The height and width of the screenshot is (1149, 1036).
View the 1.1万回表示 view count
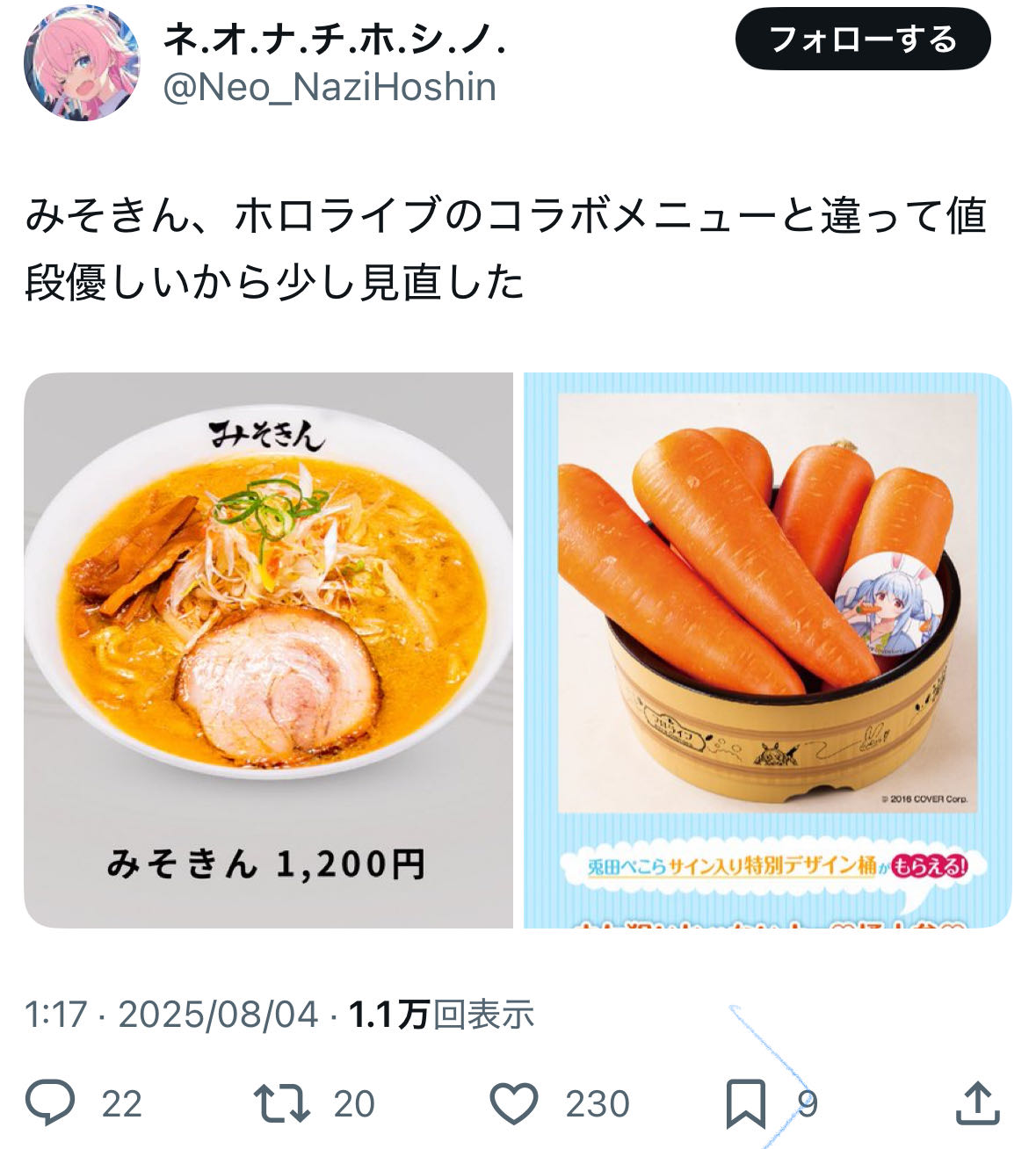442,1015
